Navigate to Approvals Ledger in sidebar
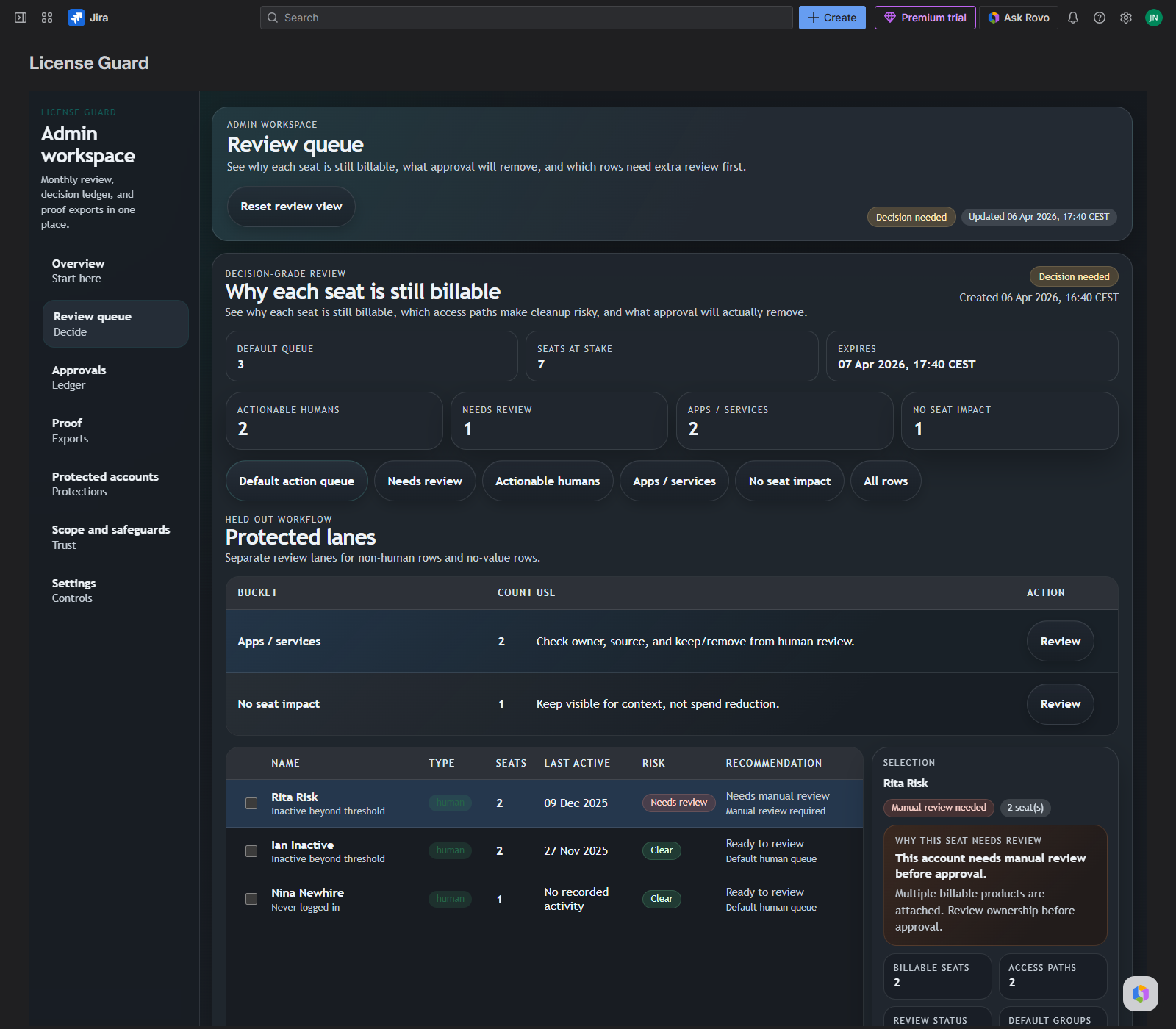The width and height of the screenshot is (1176, 1029). click(79, 377)
